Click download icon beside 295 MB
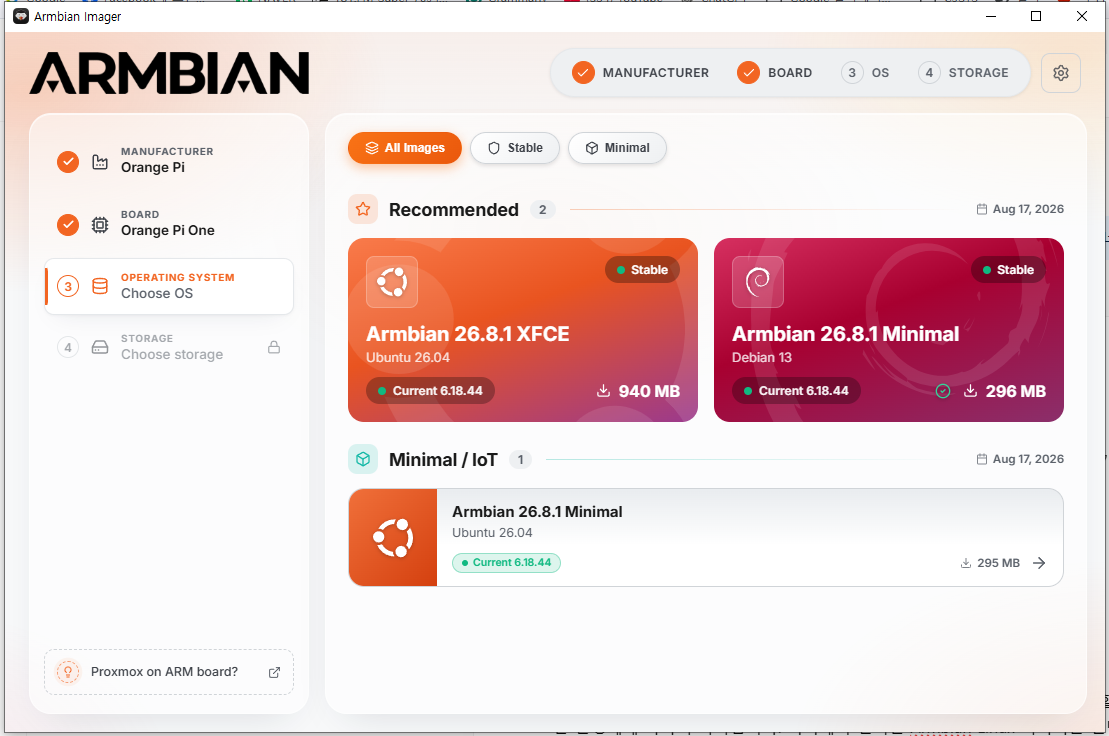Screen dimensions: 1109x736 [x=965, y=563]
